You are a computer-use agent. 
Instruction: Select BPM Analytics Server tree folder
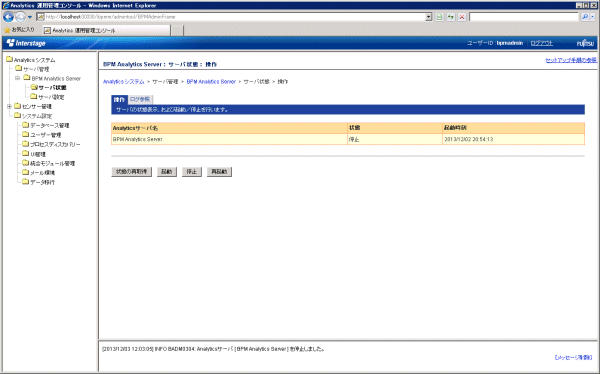(56, 78)
